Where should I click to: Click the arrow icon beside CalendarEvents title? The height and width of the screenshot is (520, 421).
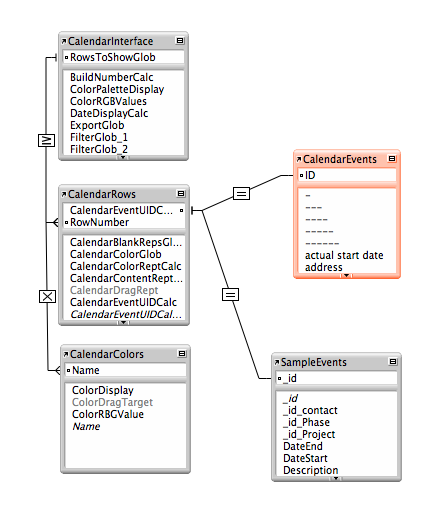pos(299,159)
